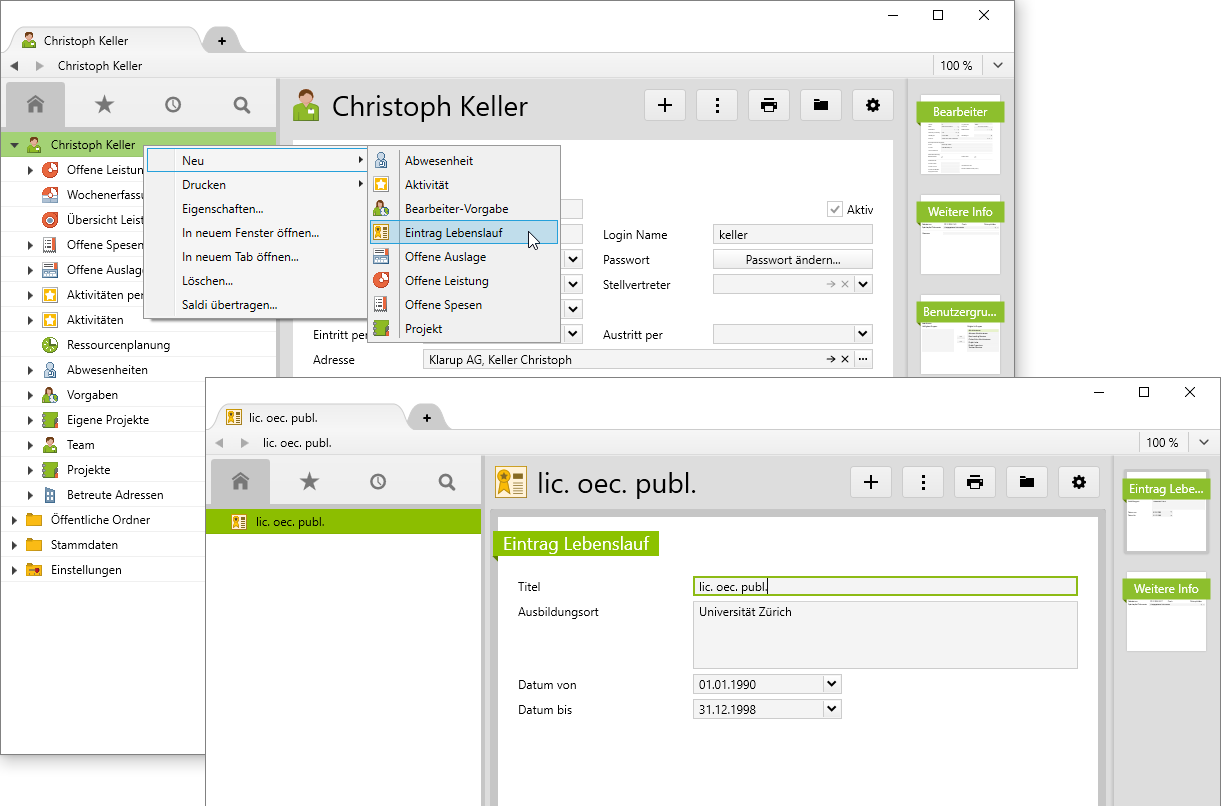Expand the Stammdaten folder node
1221x806 pixels.
14,545
